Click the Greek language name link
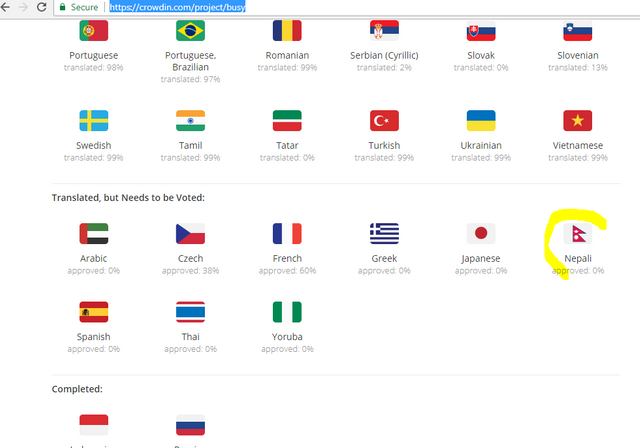The width and height of the screenshot is (640, 448). tap(384, 259)
